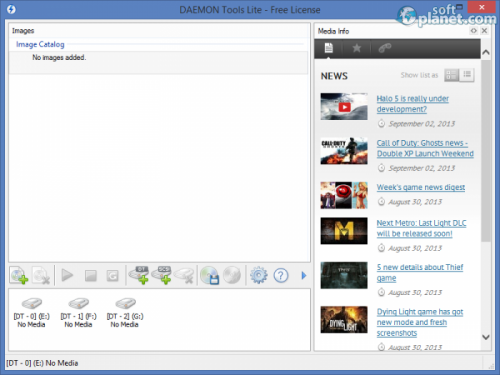Close the Media Info panel
This screenshot has height=375, width=500.
click(x=484, y=31)
